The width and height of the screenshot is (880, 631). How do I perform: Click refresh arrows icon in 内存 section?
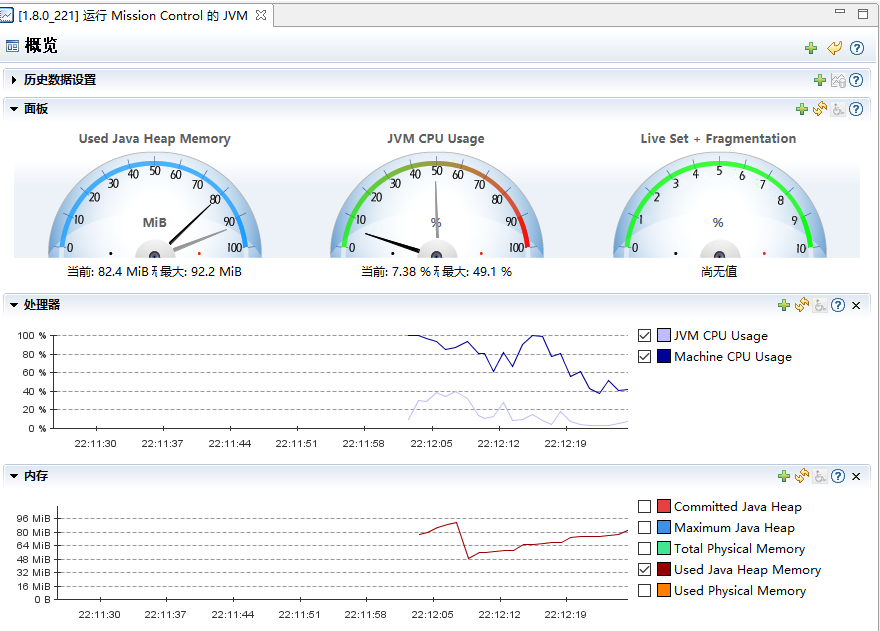801,475
